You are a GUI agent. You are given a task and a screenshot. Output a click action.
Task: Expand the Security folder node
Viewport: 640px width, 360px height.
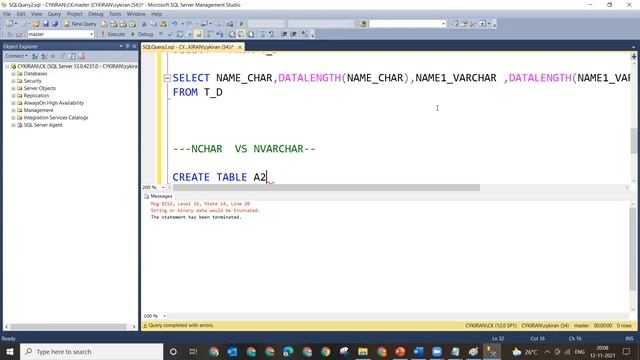point(13,81)
